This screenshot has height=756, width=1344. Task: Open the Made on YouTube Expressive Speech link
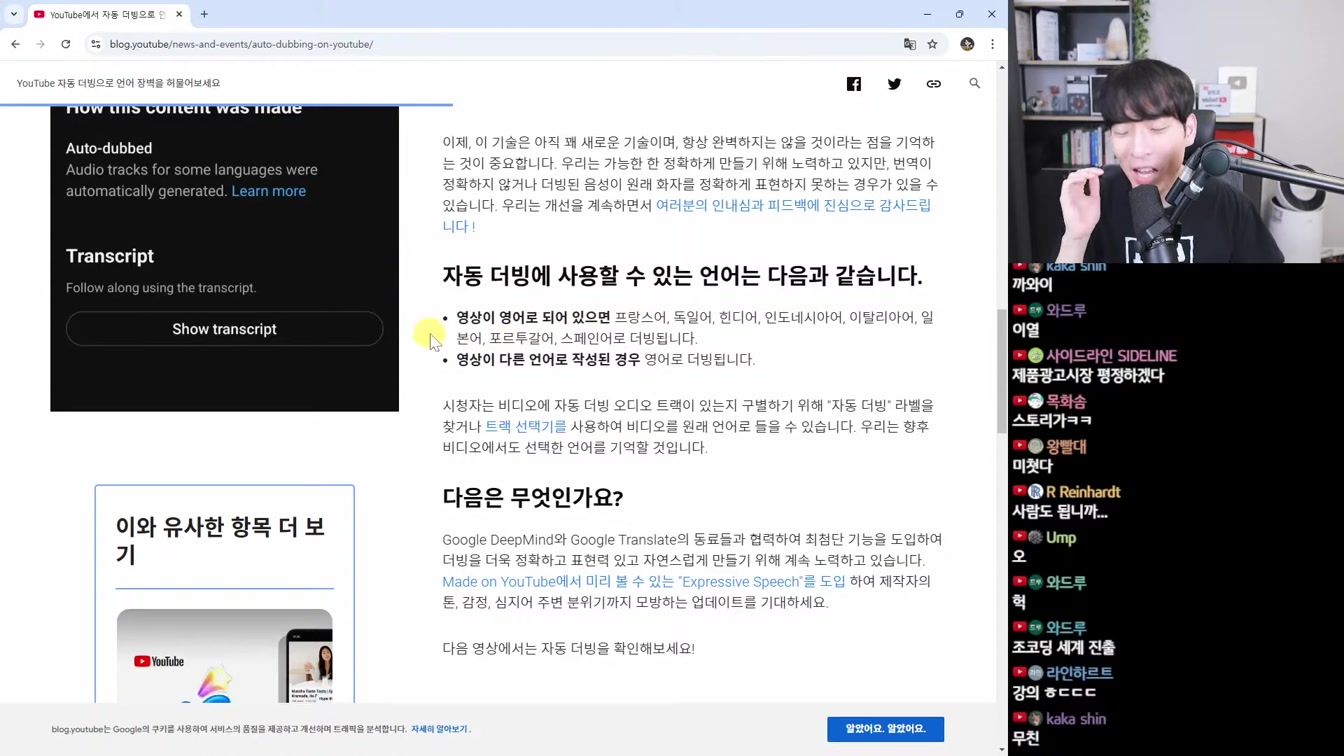pos(644,581)
